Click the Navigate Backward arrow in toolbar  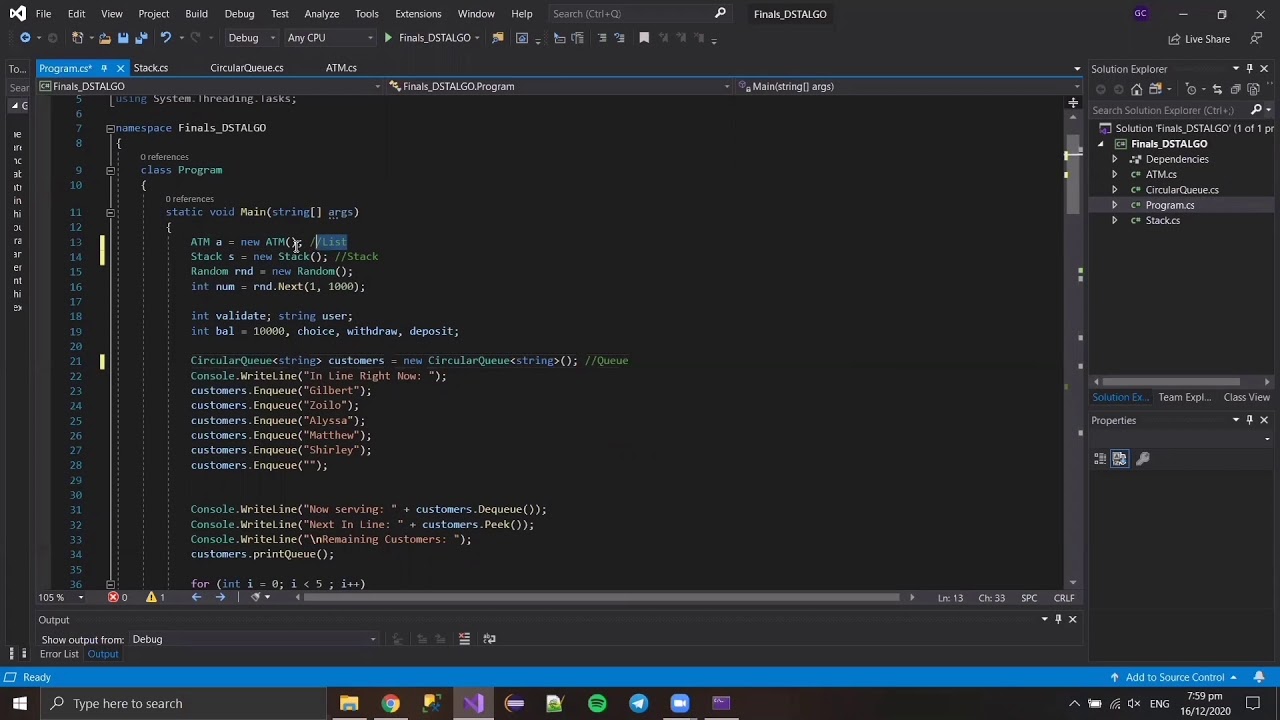(x=25, y=38)
